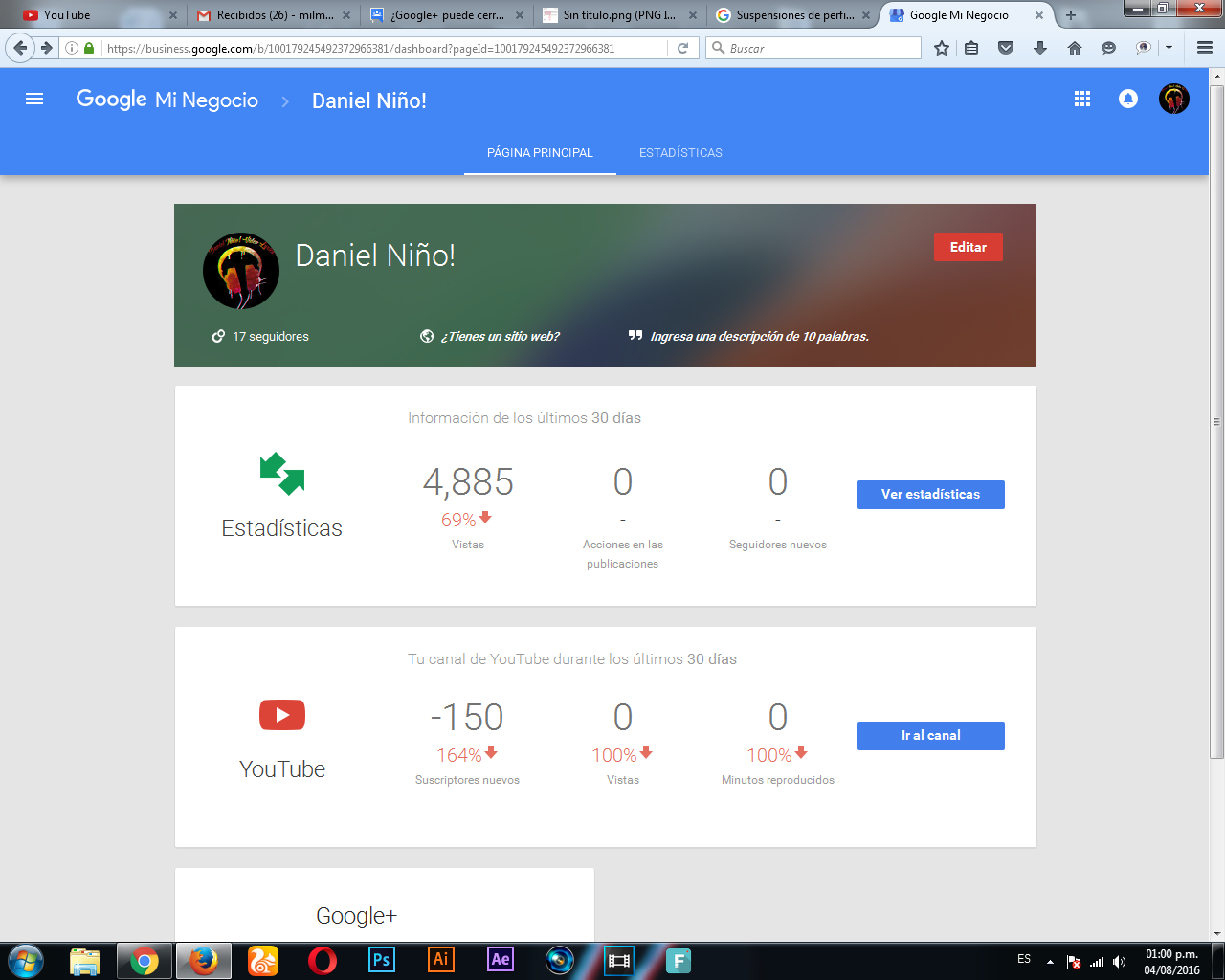Viewport: 1225px width, 980px height.
Task: Open the smiley chat icon in toolbar
Action: pyautogui.click(x=1109, y=48)
